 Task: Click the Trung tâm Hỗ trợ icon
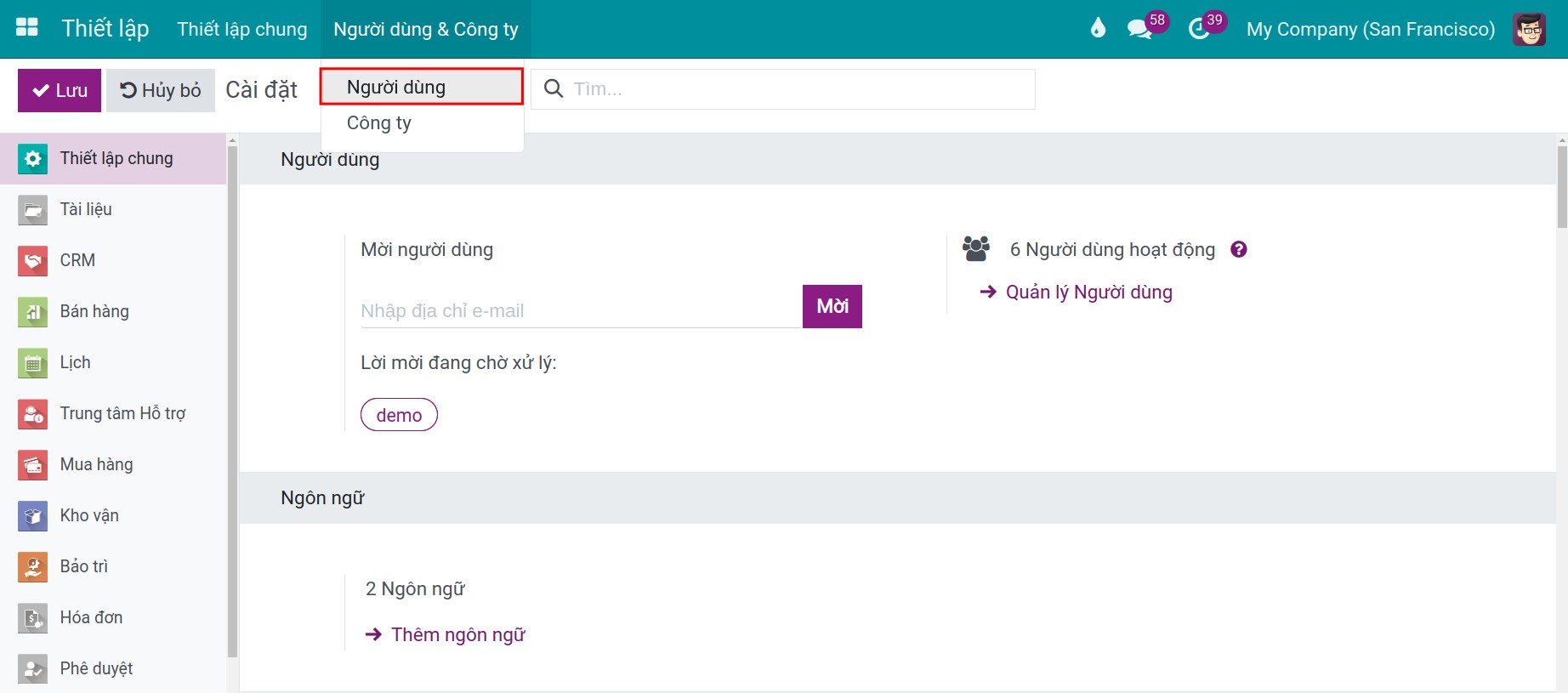(32, 413)
